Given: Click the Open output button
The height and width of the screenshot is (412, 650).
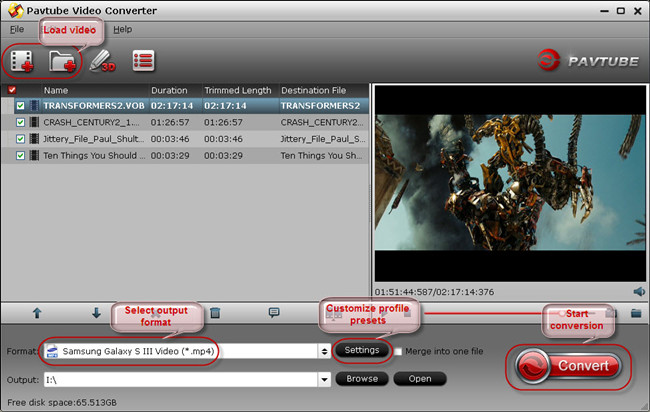Looking at the screenshot, I should coord(420,379).
